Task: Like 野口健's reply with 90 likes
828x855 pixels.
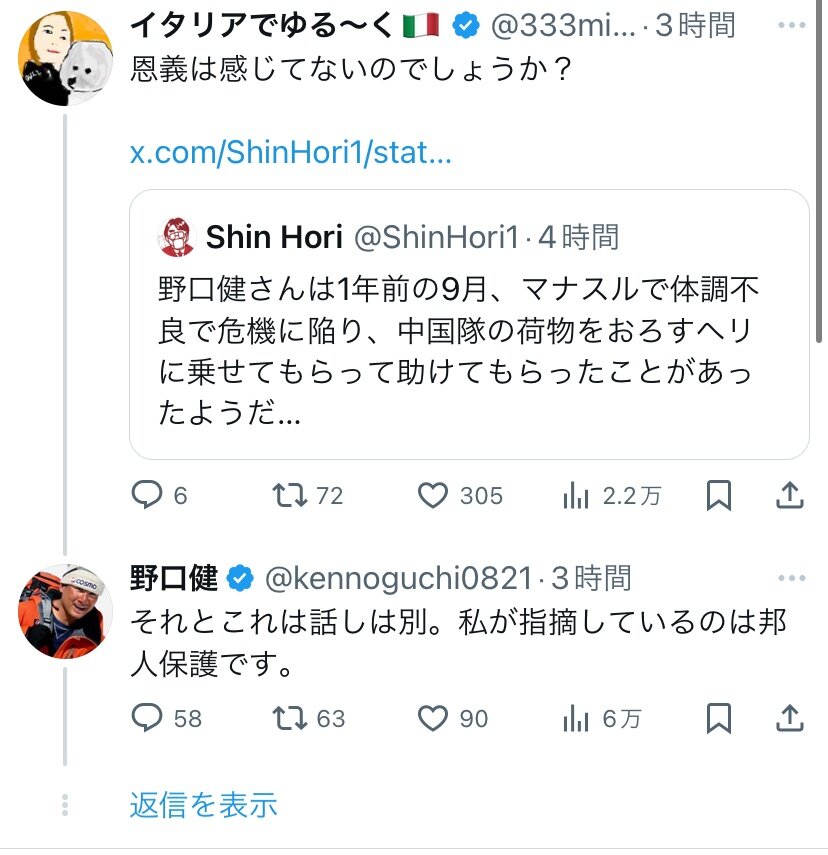Action: point(432,718)
